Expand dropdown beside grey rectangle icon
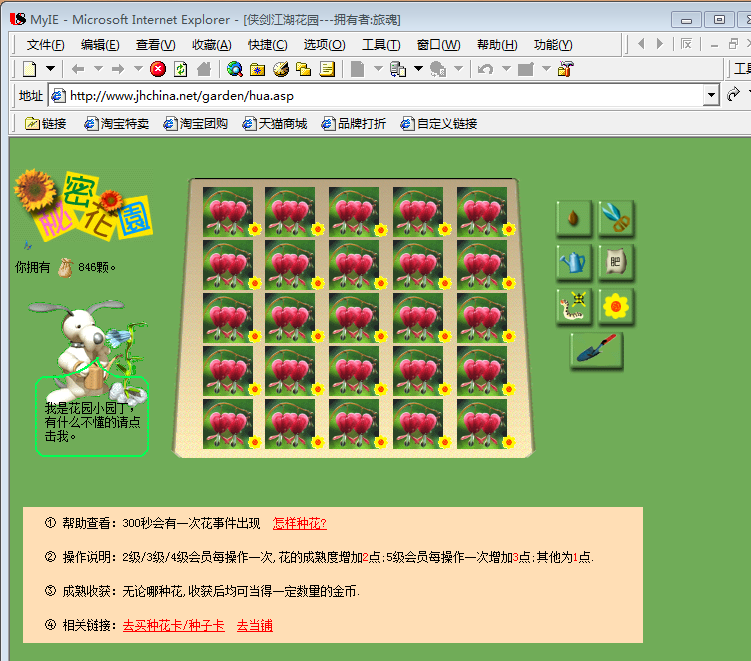This screenshot has width=751, height=661. (x=546, y=68)
